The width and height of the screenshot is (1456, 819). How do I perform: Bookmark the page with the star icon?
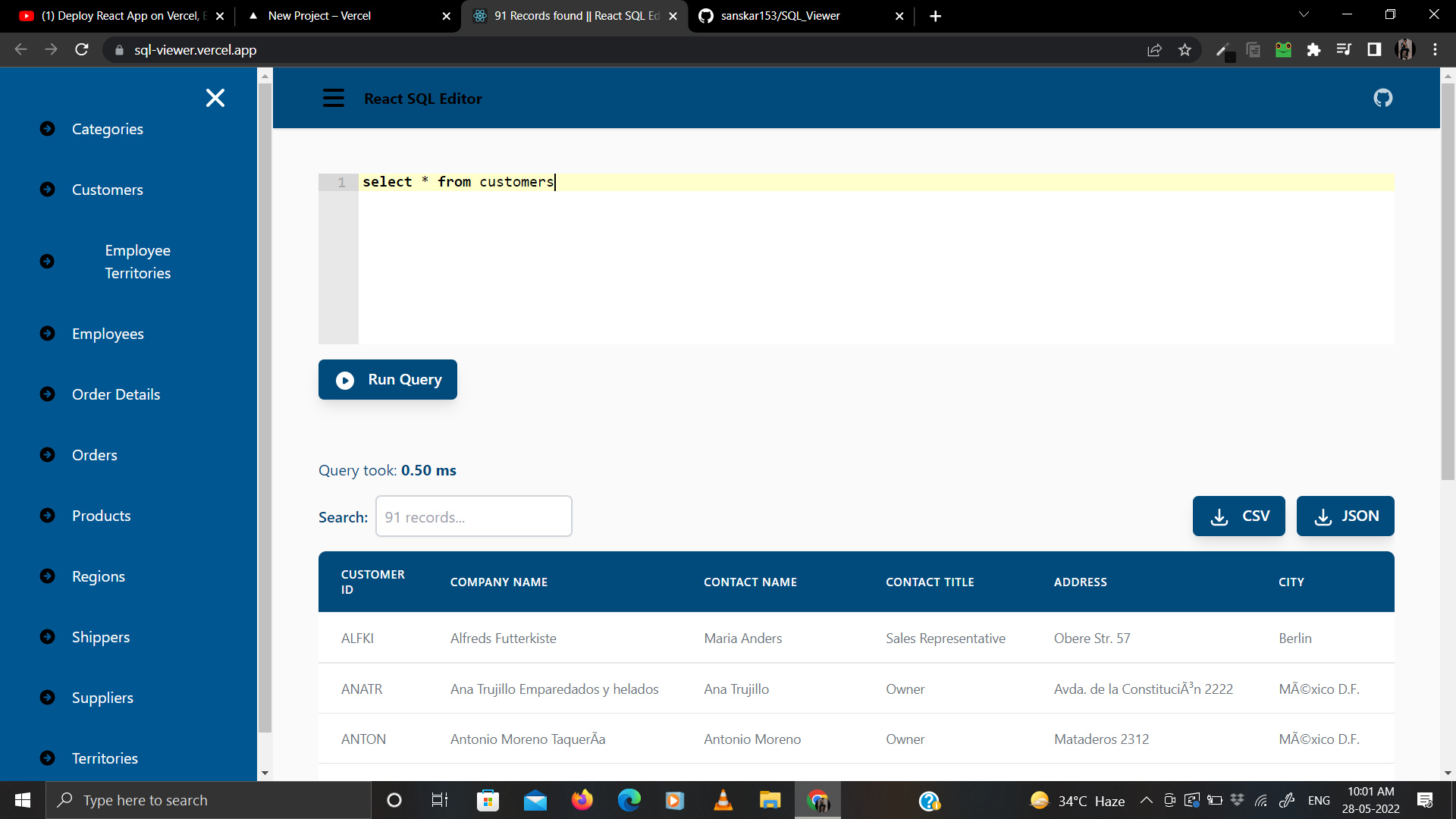coord(1185,49)
